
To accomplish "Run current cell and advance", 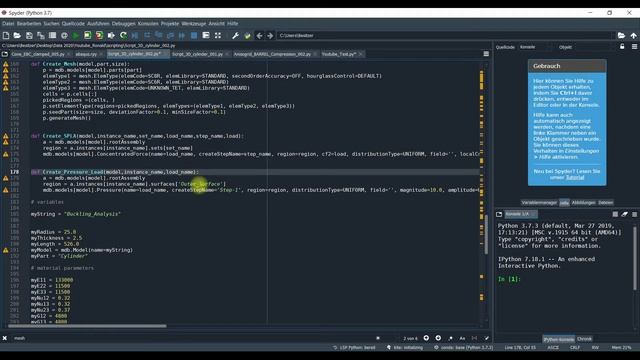I will pyautogui.click(x=99, y=36).
